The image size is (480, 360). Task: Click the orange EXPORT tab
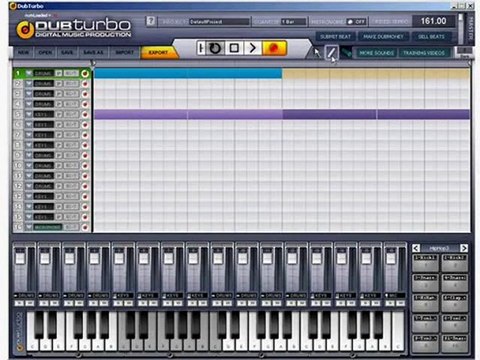click(158, 53)
